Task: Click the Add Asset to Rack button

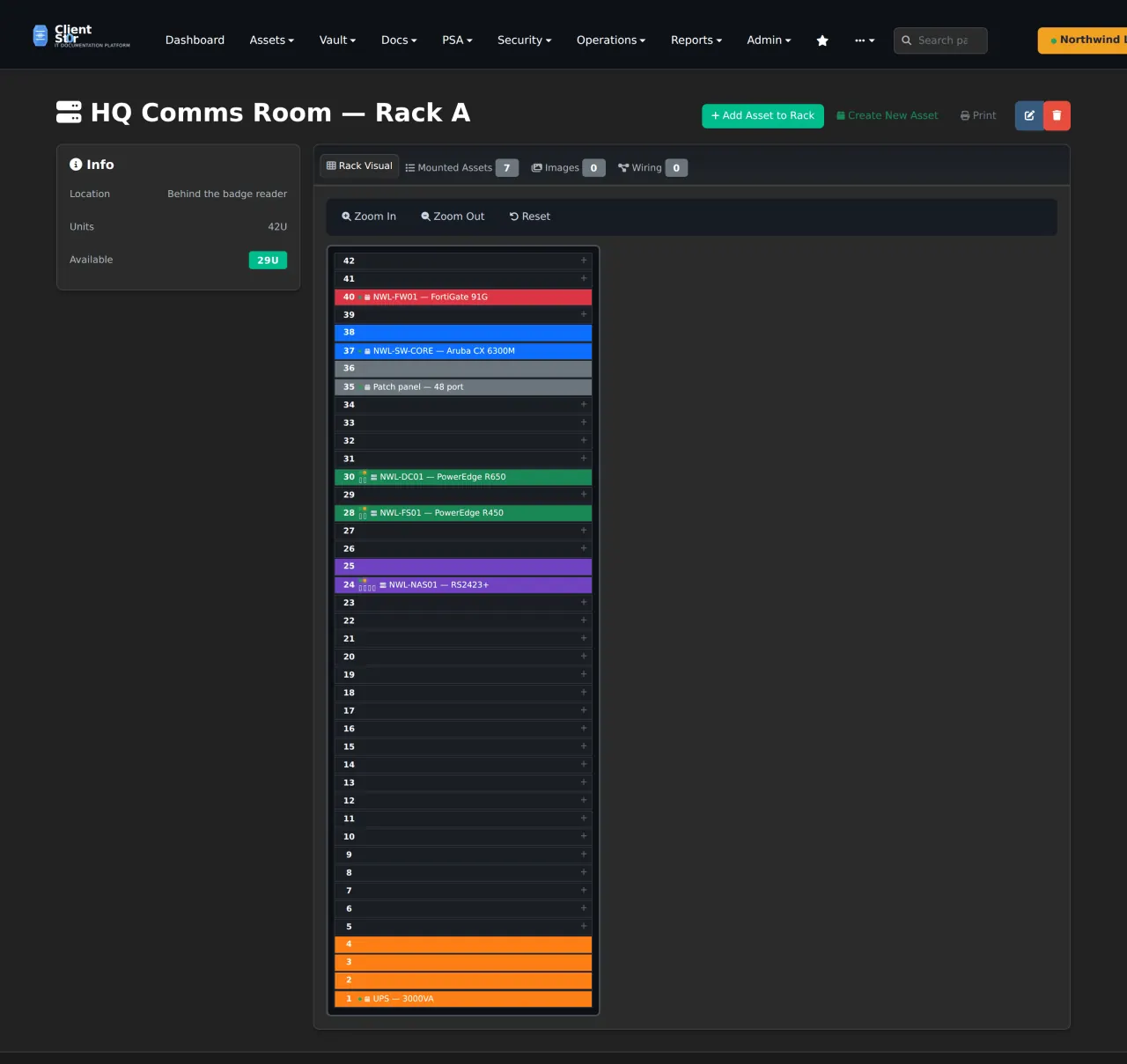Action: 762,116
